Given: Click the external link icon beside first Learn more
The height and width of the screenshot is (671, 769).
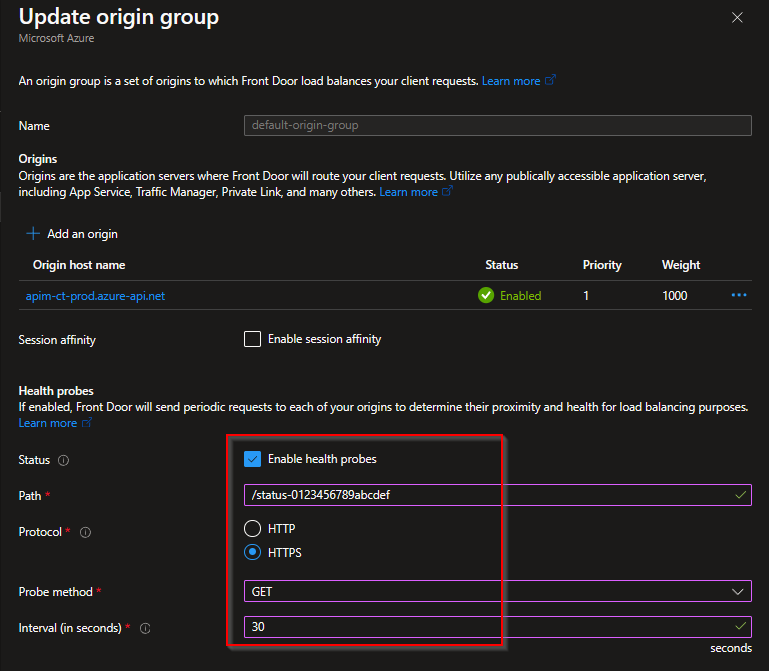Looking at the screenshot, I should click(x=550, y=79).
